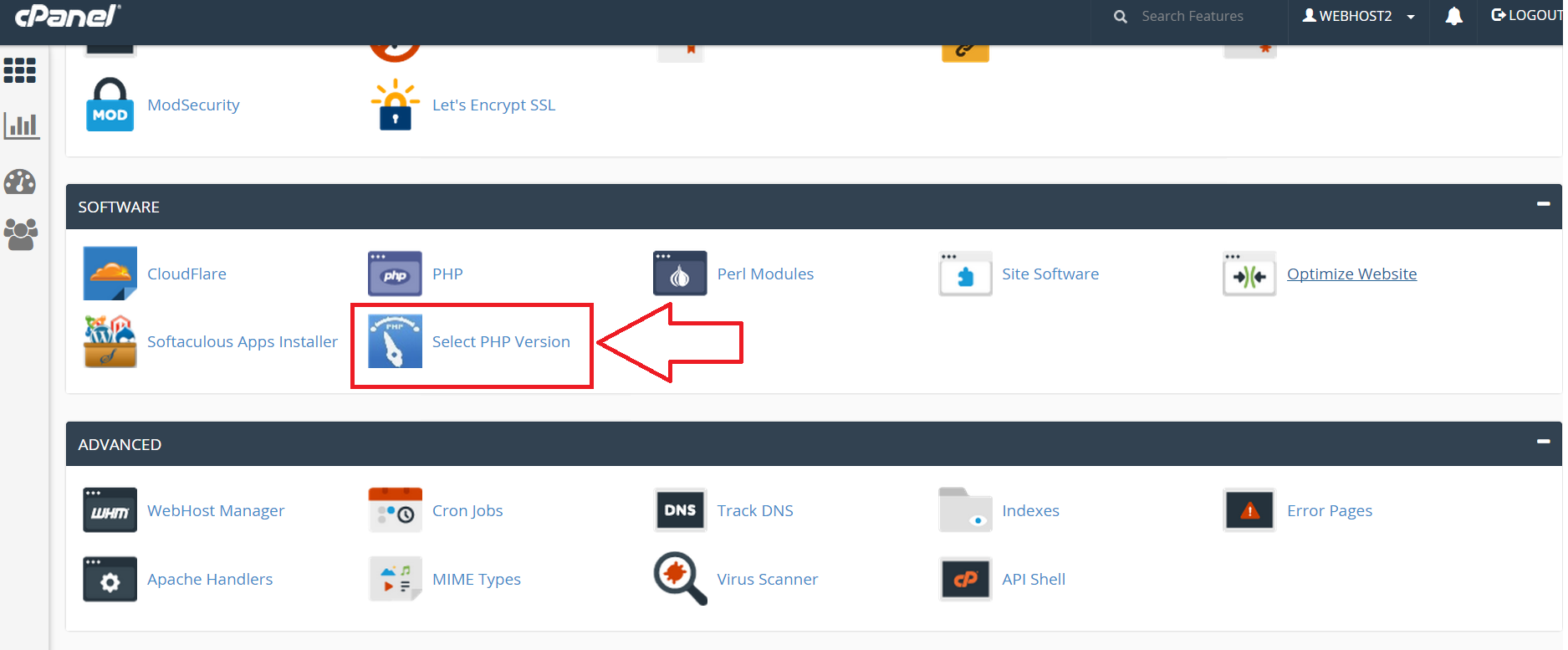Open the sidebar statistics chart icon
This screenshot has height=650, width=1568.
click(22, 126)
